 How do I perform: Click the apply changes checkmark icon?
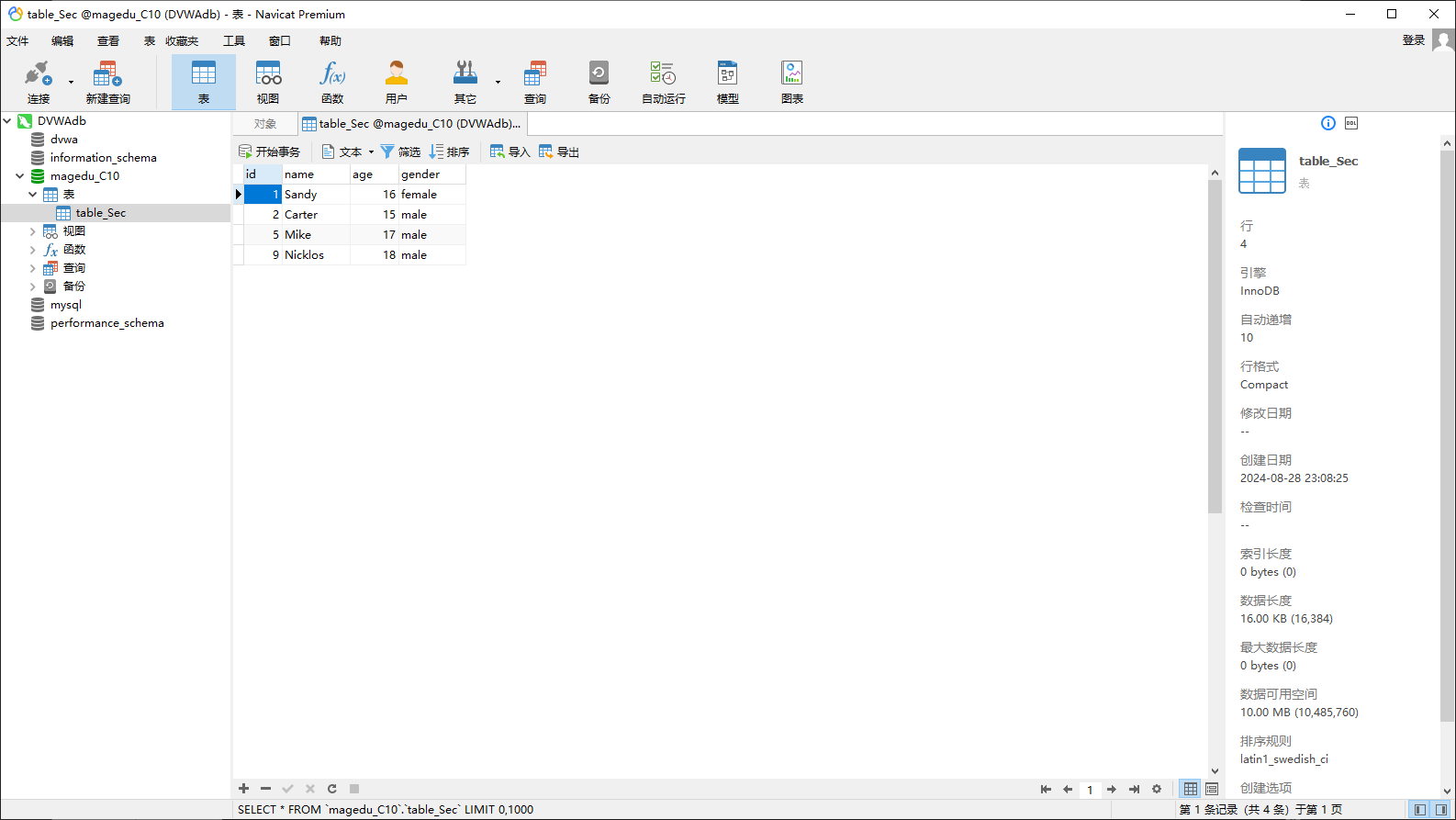[x=287, y=789]
